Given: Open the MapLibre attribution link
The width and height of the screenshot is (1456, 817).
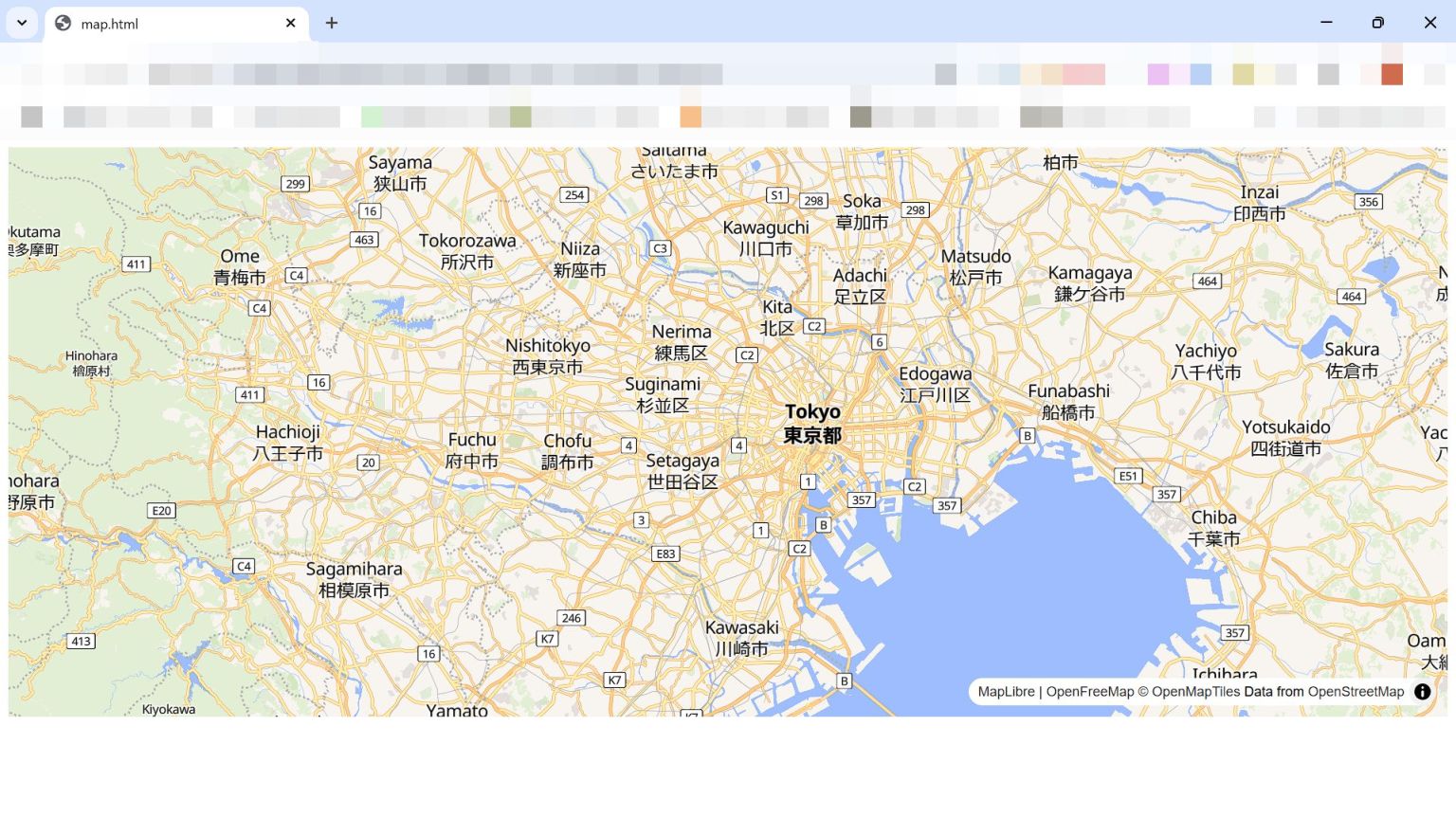Looking at the screenshot, I should point(1005,692).
